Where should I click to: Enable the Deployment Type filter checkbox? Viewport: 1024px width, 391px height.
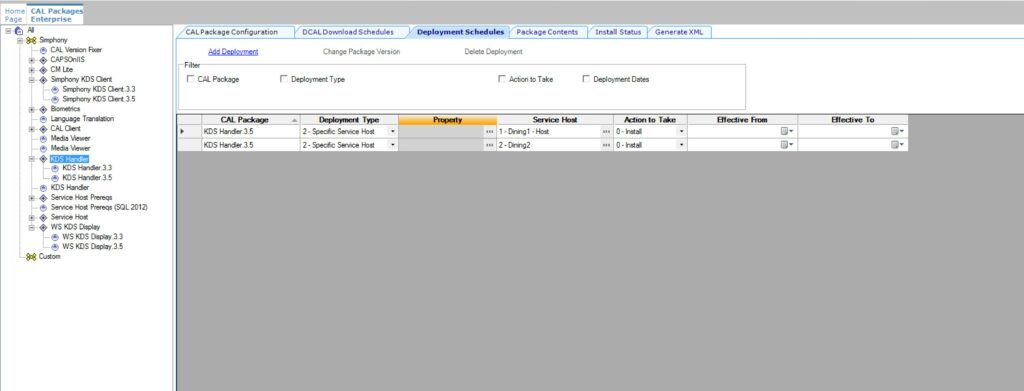point(284,79)
